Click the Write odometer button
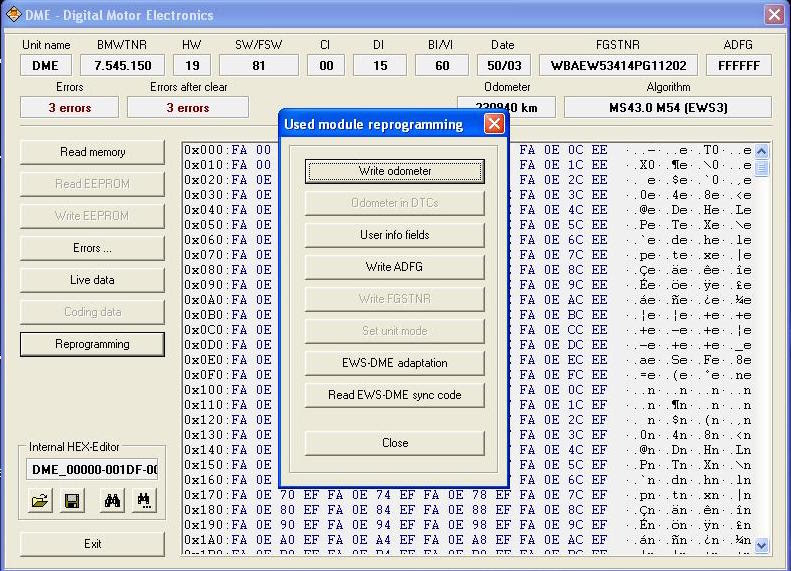The image size is (791, 571). click(x=394, y=171)
